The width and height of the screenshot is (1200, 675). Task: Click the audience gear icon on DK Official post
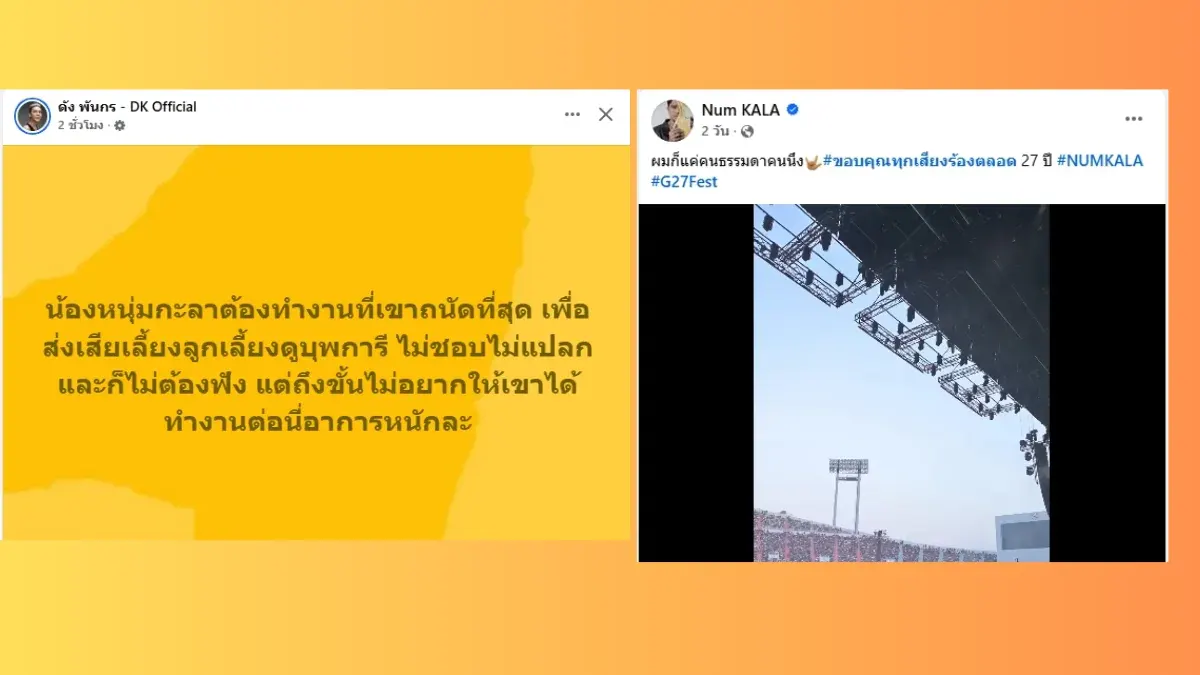tap(120, 126)
